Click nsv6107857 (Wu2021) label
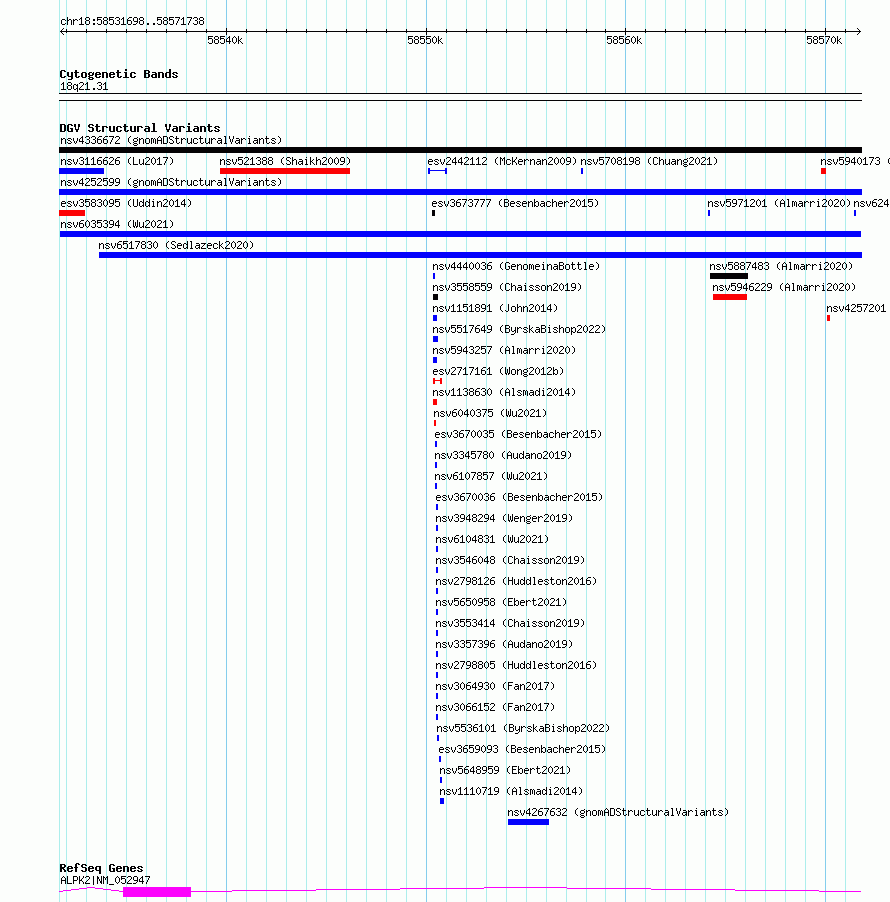This screenshot has width=890, height=902. (x=491, y=476)
